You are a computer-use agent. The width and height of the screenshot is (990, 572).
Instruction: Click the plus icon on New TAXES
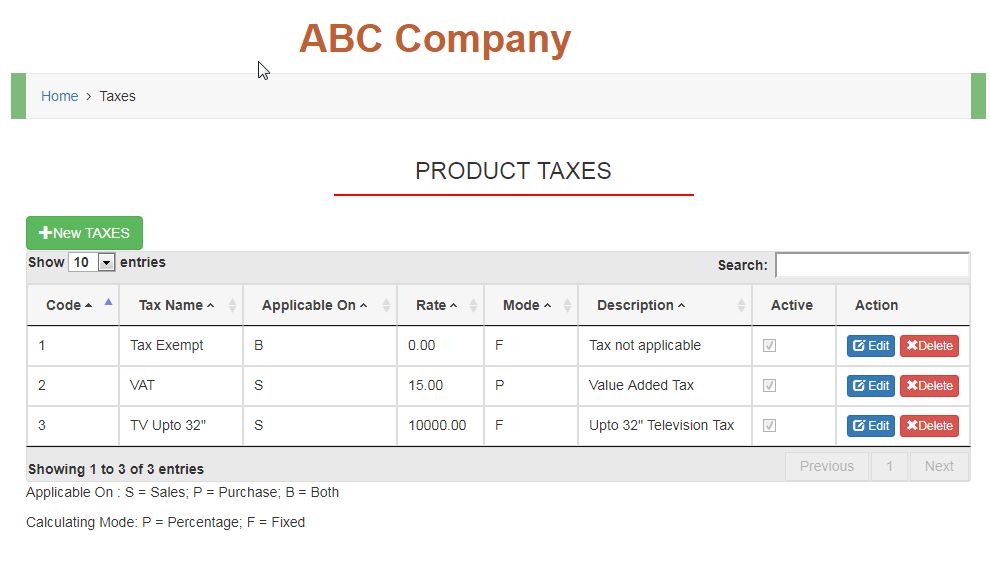tap(45, 233)
